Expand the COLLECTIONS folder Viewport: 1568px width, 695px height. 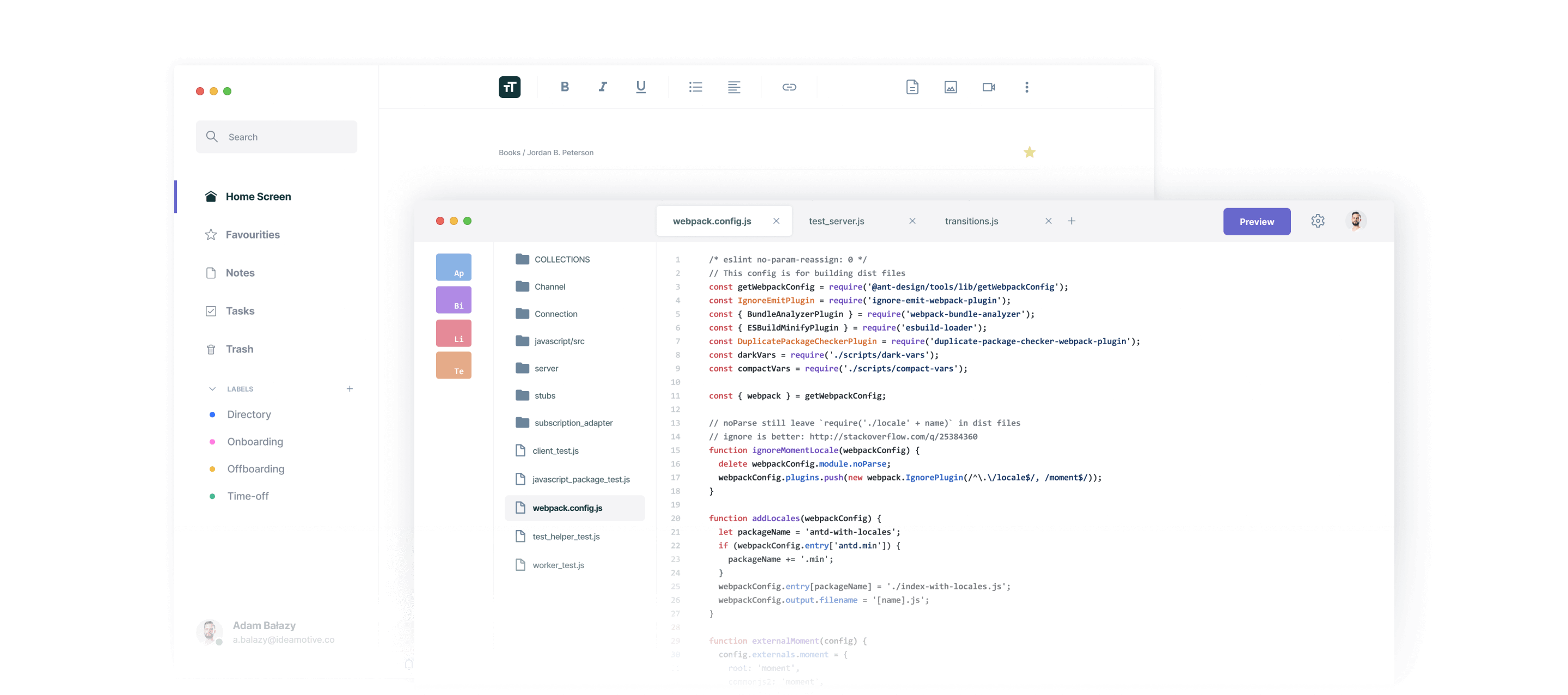coord(553,259)
